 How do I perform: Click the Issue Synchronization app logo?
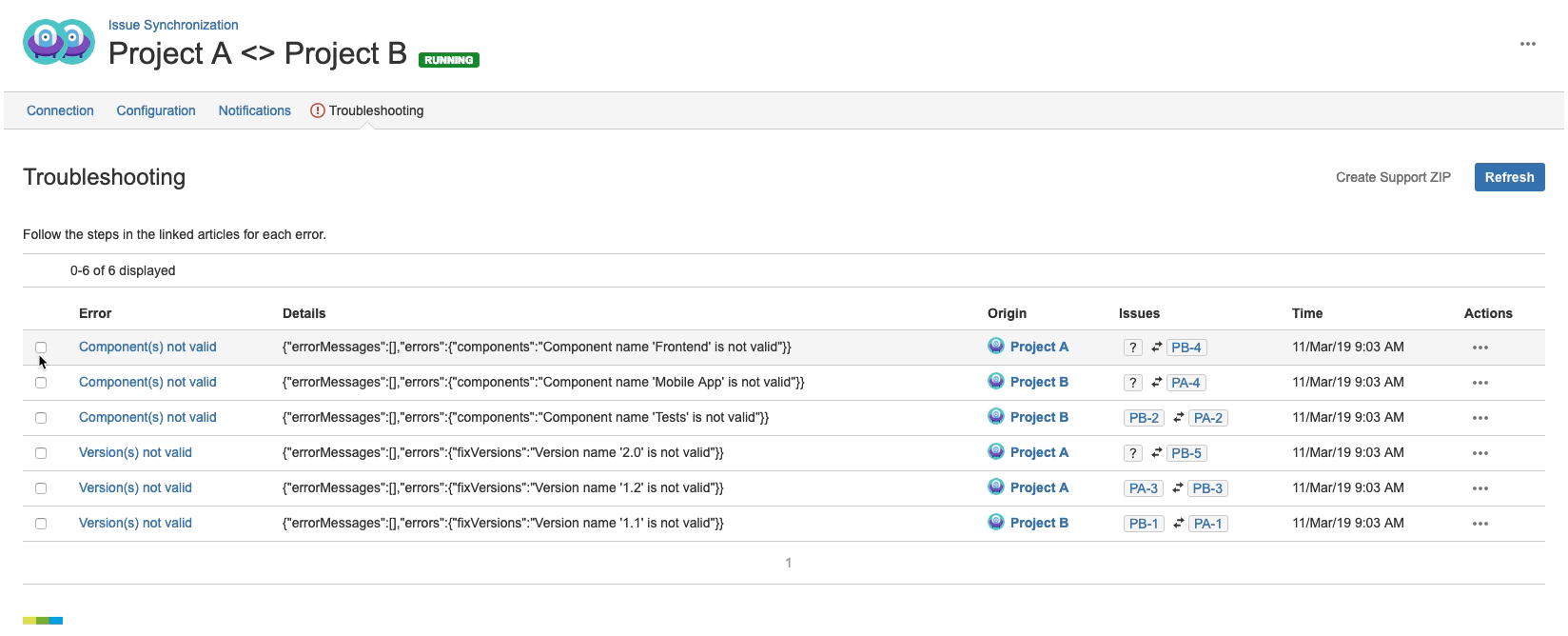pyautogui.click(x=59, y=42)
